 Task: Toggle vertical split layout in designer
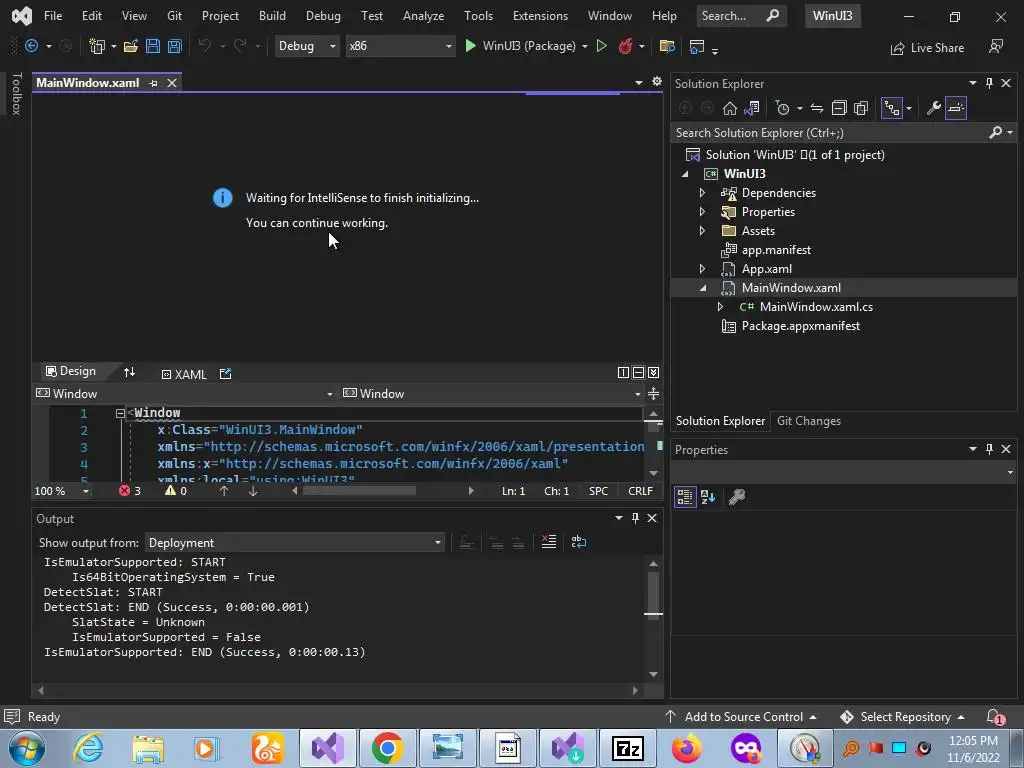pos(623,372)
